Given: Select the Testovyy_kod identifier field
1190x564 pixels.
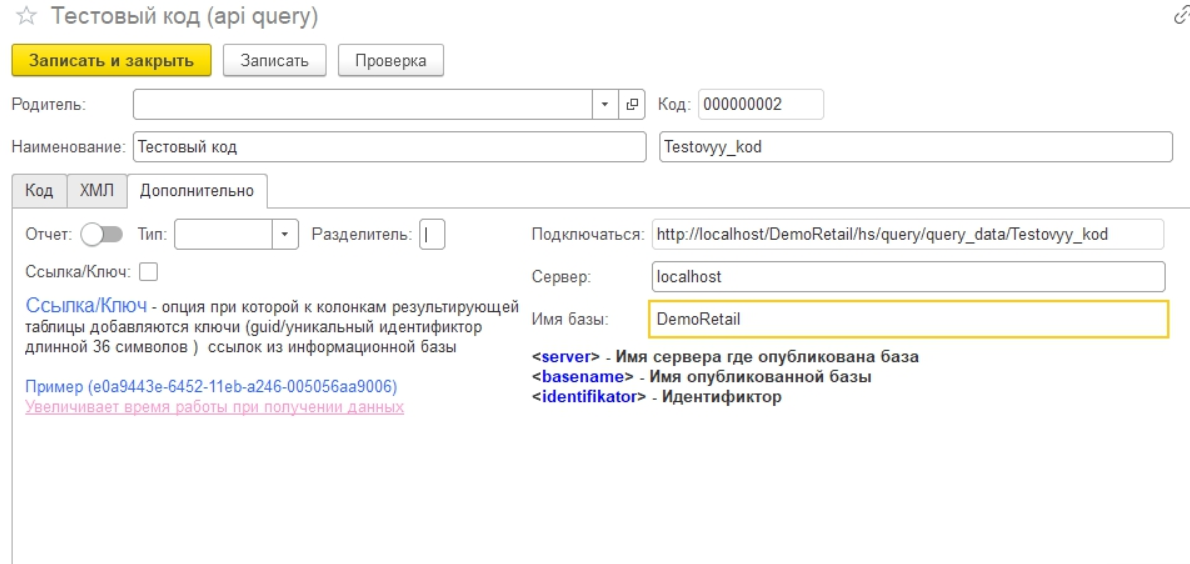Looking at the screenshot, I should click(x=915, y=146).
